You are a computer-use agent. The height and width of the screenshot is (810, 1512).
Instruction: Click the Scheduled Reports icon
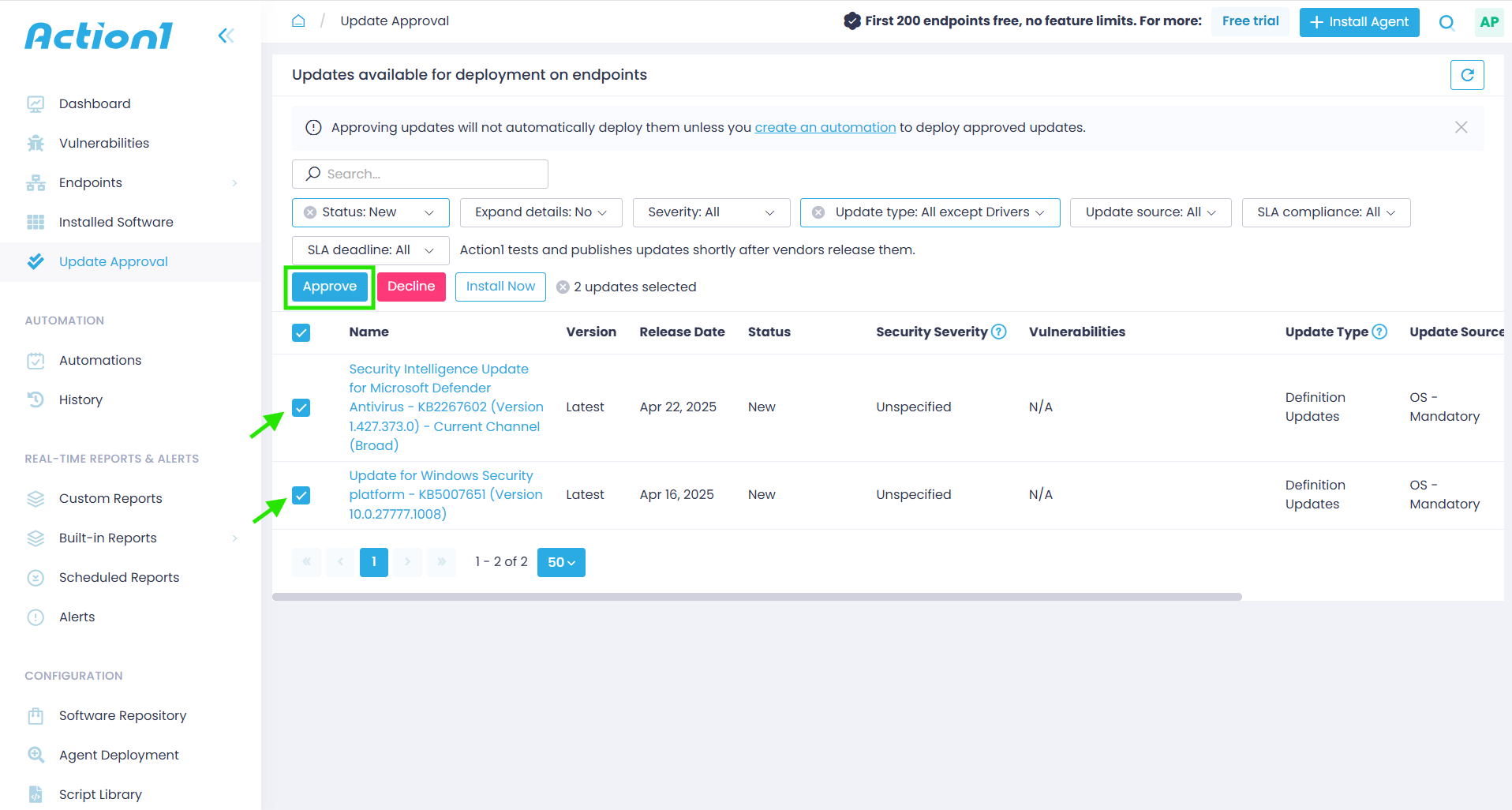36,578
